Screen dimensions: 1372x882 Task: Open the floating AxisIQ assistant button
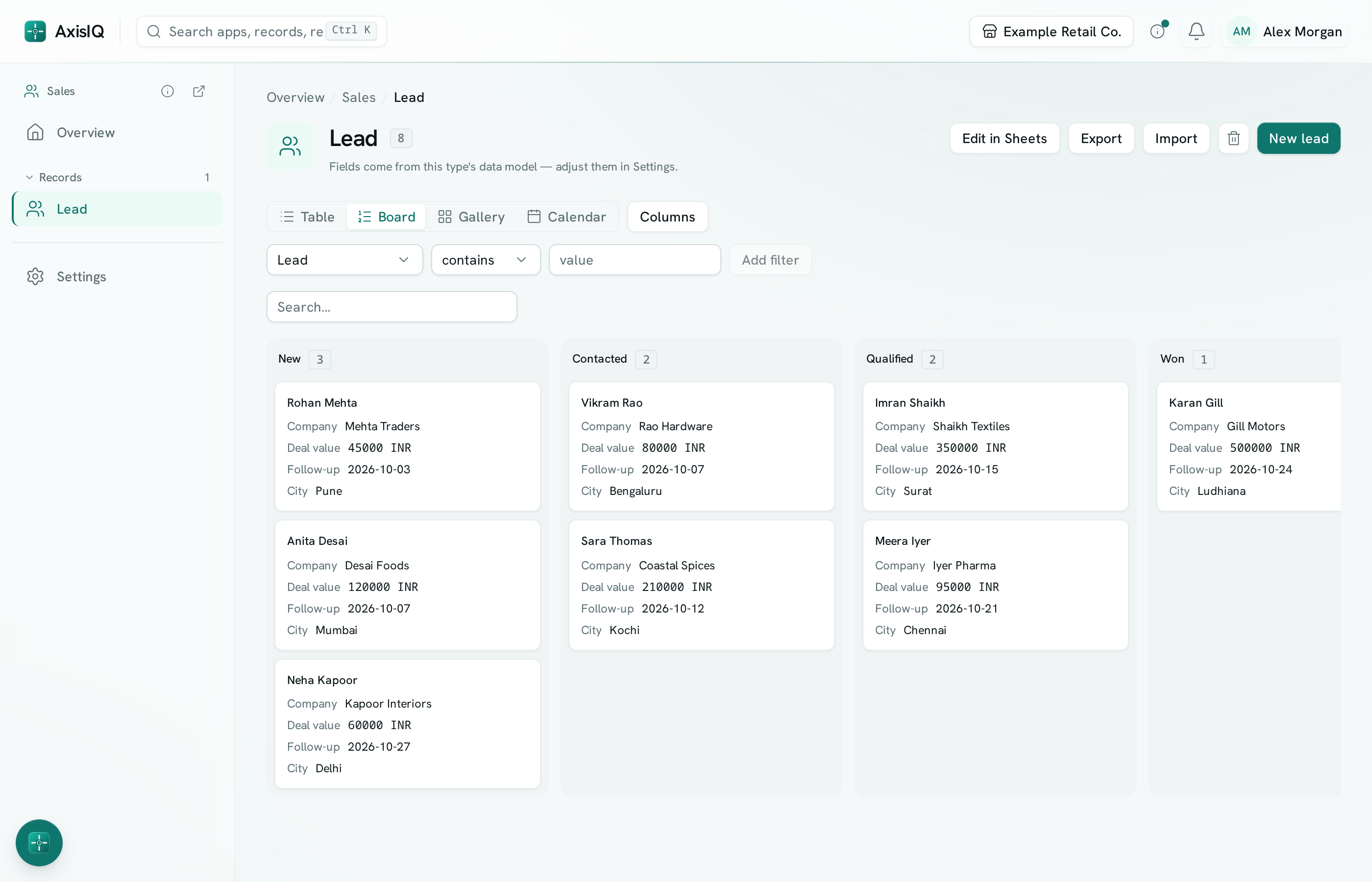39,842
